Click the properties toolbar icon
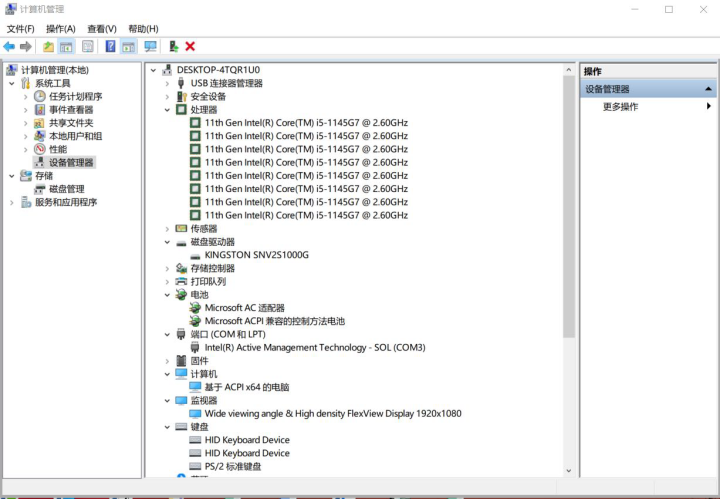The width and height of the screenshot is (720, 499). pyautogui.click(x=88, y=46)
